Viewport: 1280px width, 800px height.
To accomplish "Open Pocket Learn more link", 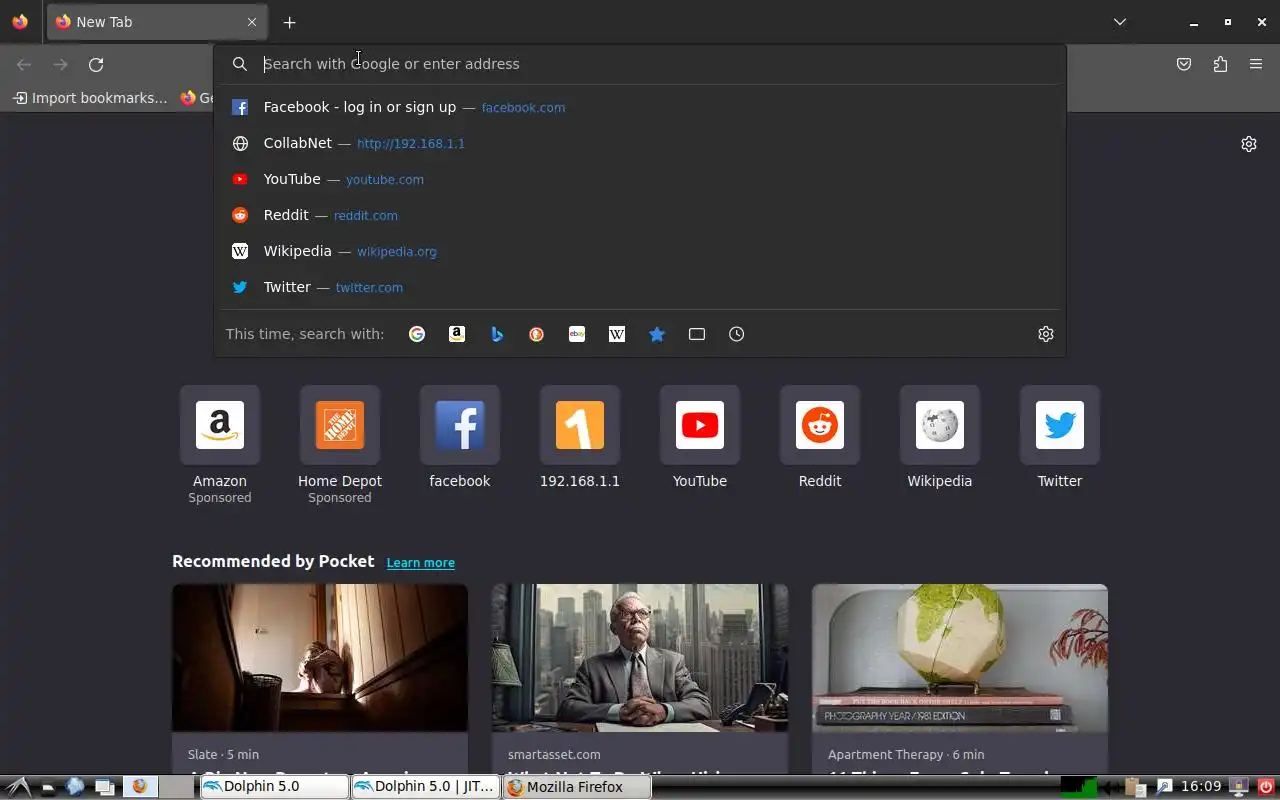I will [420, 563].
